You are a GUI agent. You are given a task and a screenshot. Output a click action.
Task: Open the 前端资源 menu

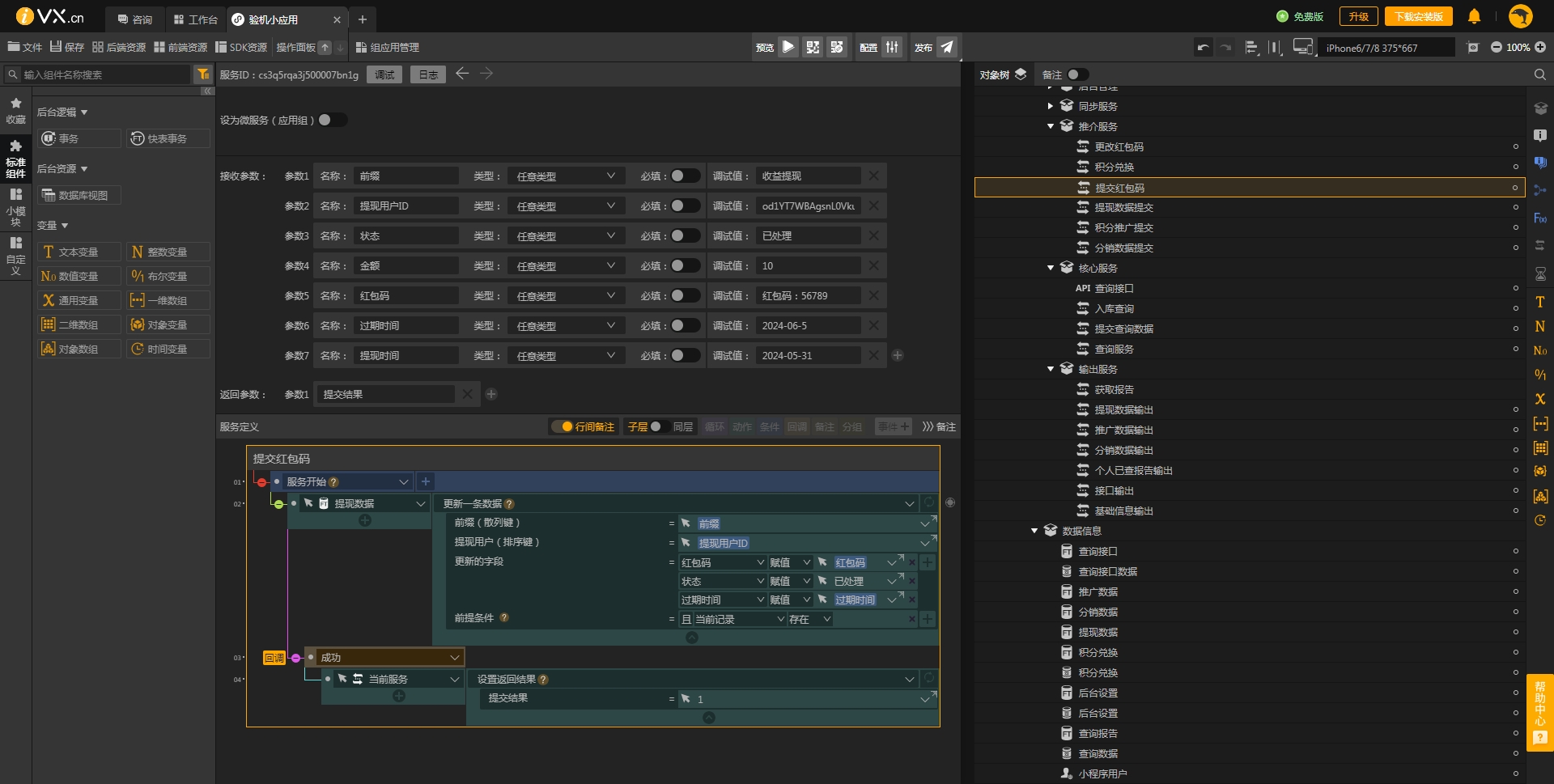click(x=180, y=47)
